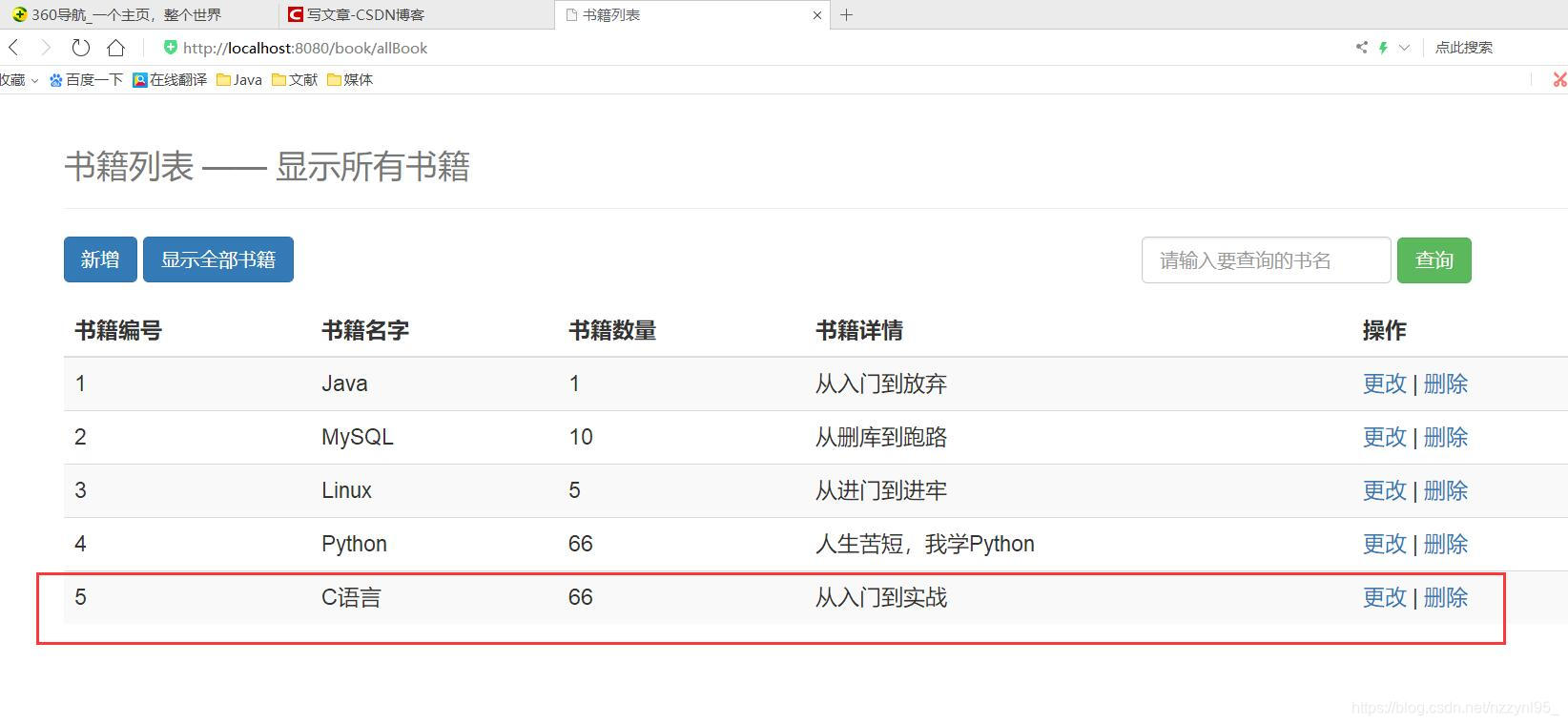Click the 显示全部书籍 button
The image size is (1568, 725).
click(218, 259)
